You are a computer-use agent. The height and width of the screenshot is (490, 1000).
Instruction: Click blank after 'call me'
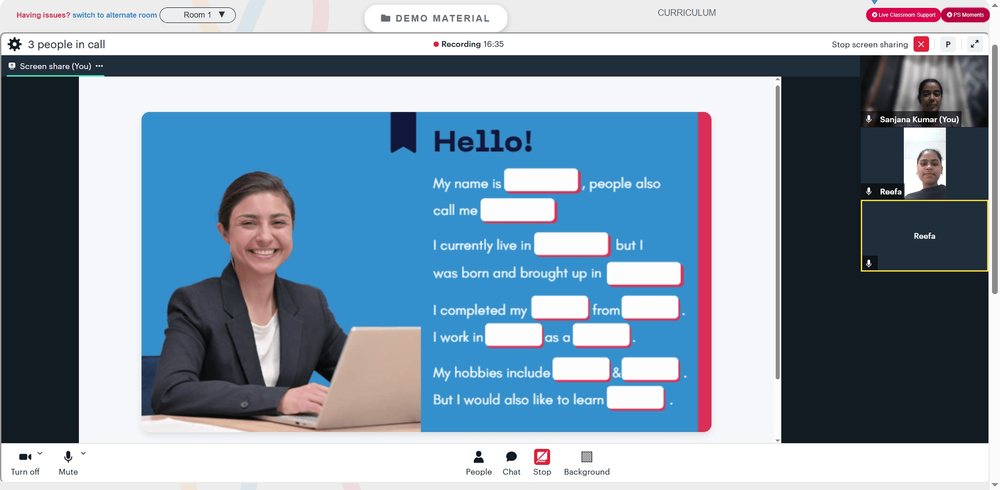(x=518, y=210)
